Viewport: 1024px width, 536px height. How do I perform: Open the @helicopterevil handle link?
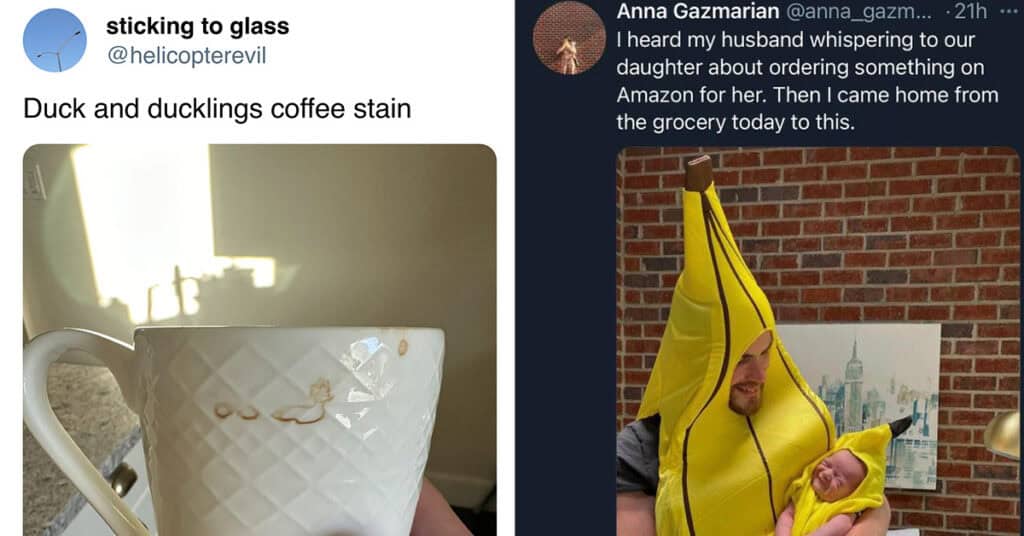pyautogui.click(x=186, y=55)
